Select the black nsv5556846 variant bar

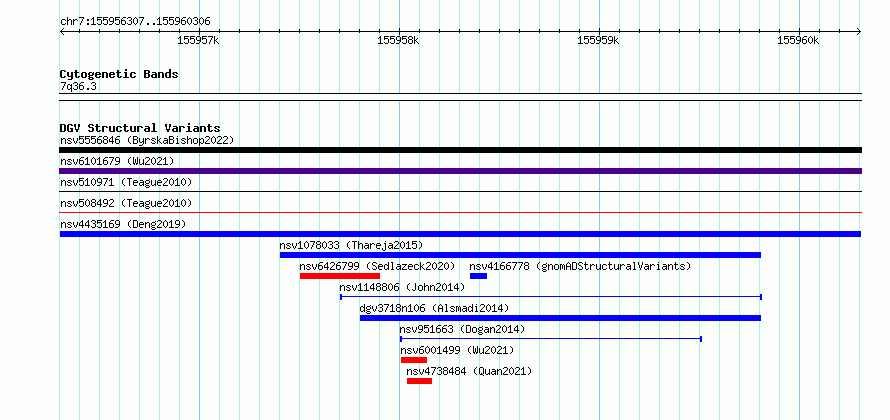460,150
